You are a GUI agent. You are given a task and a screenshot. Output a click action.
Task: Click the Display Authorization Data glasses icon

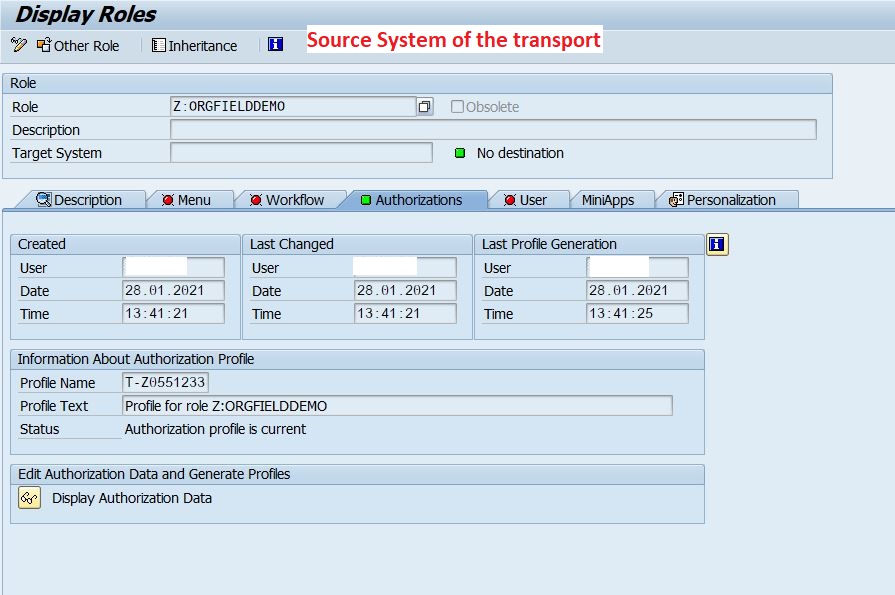(29, 498)
